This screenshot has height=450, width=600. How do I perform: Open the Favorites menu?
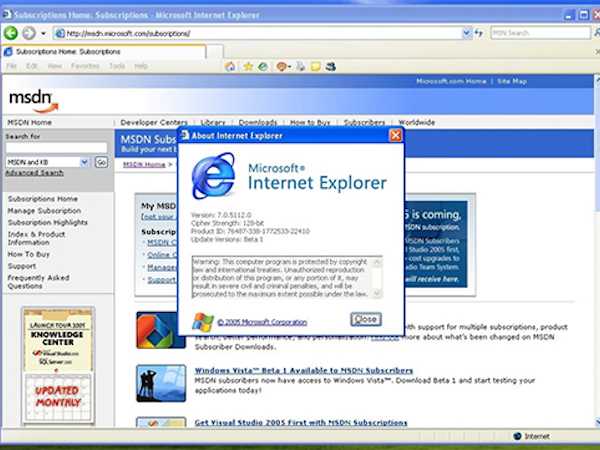85,66
